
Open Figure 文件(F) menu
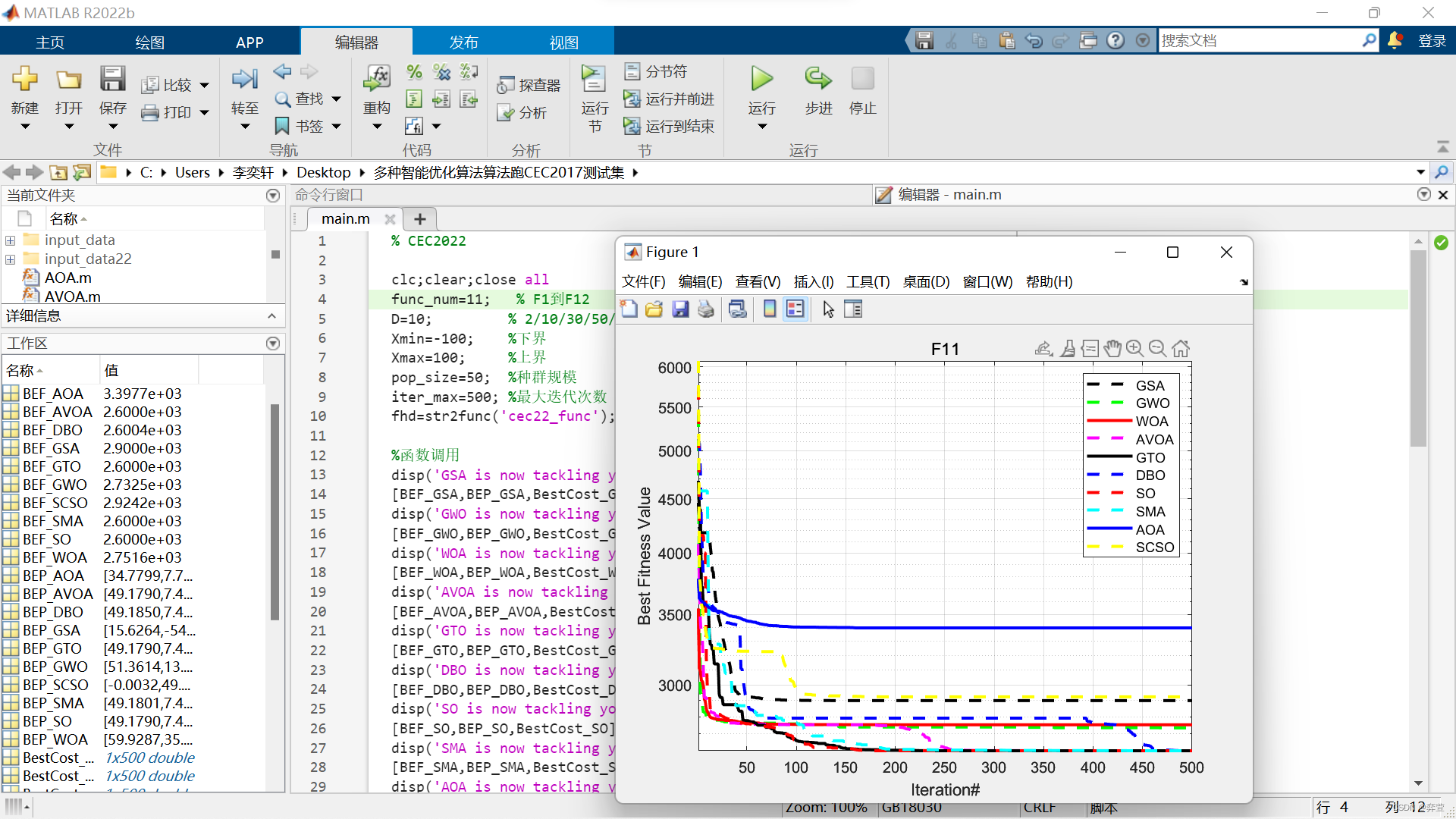pos(643,282)
